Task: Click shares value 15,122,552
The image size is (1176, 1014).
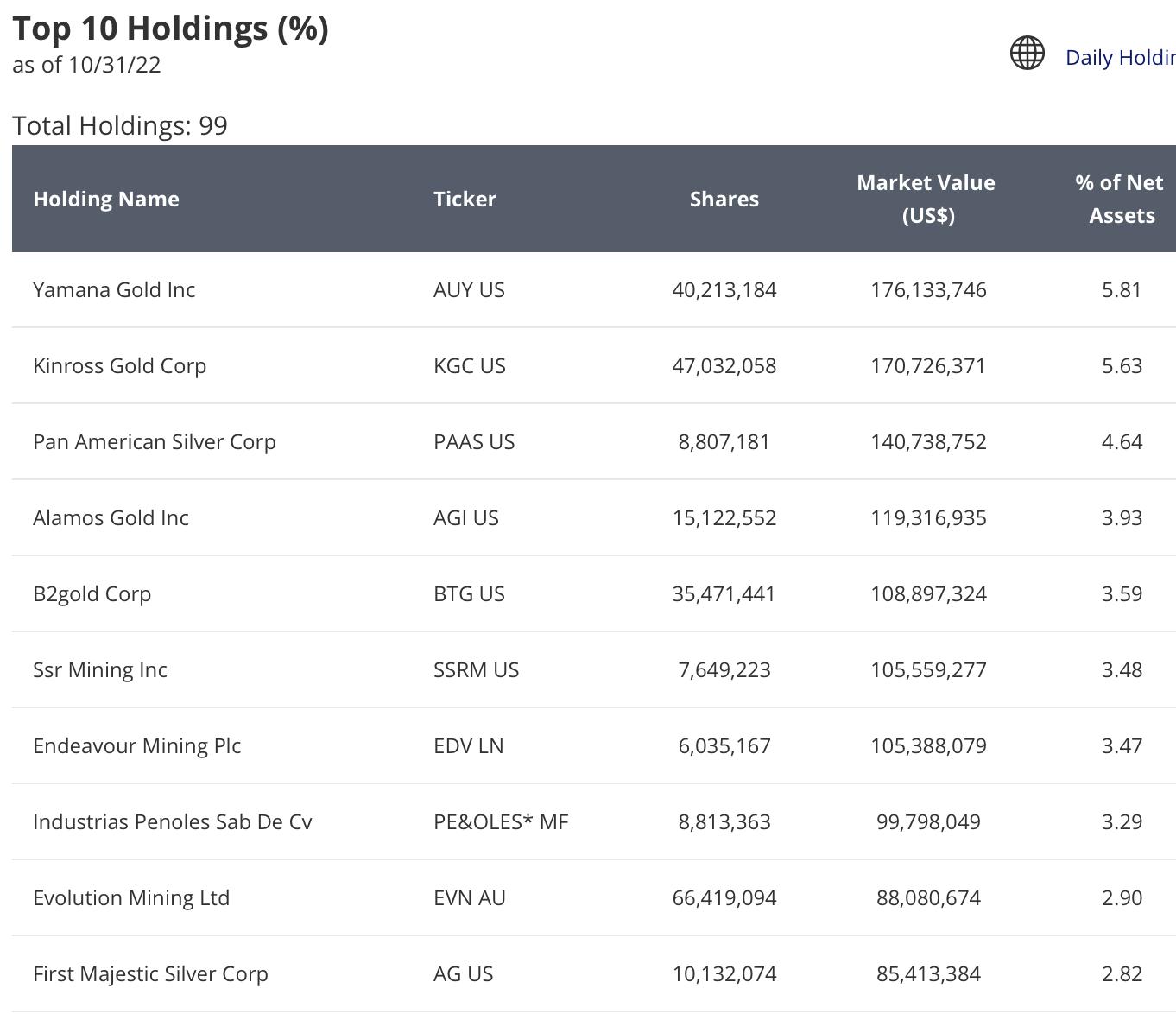Action: pos(724,517)
